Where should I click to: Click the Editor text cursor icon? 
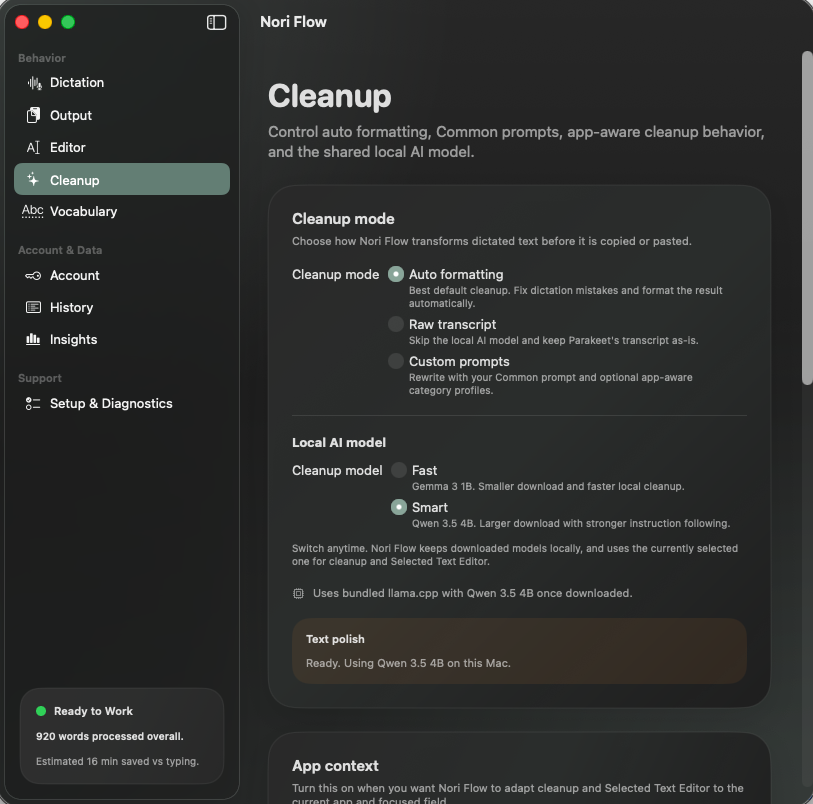33,147
